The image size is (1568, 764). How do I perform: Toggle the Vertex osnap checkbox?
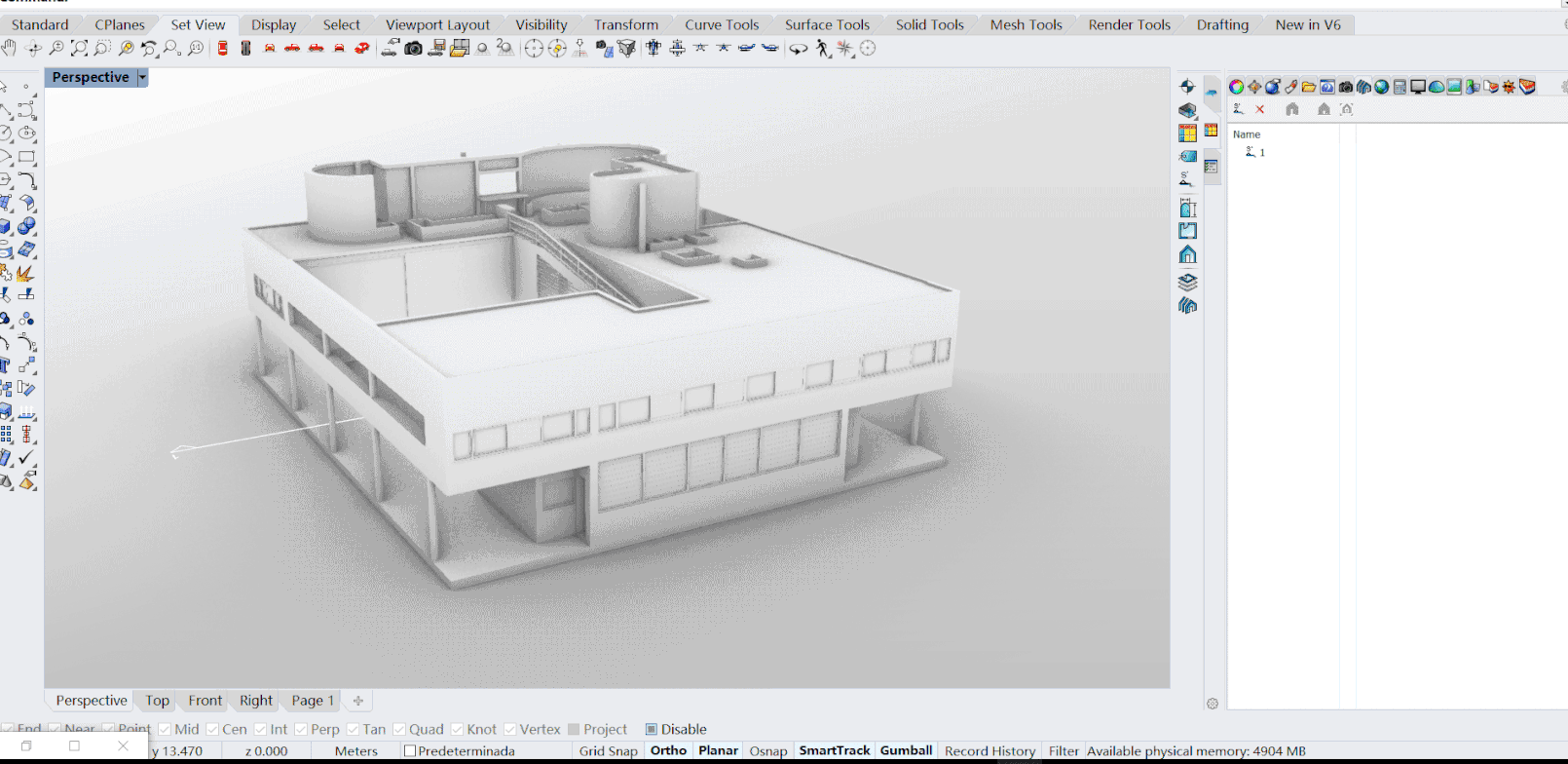coord(510,729)
